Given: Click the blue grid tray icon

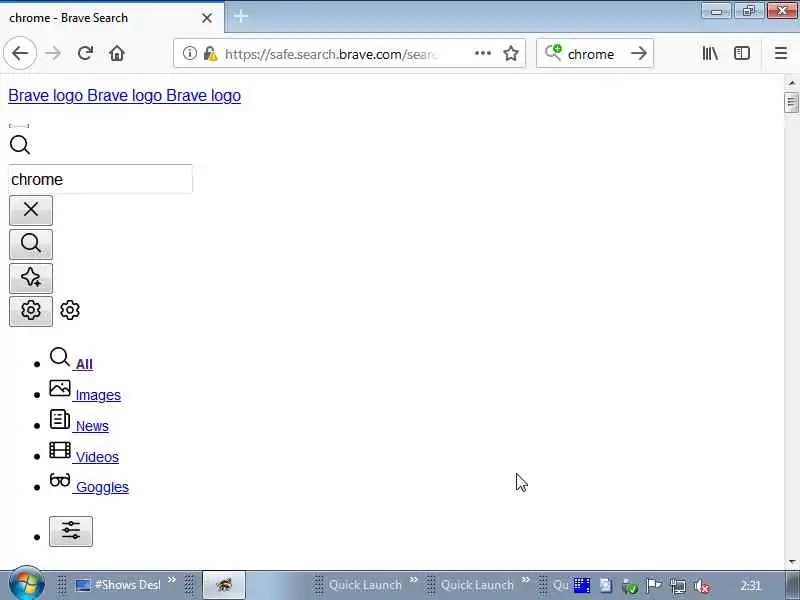Looking at the screenshot, I should tap(582, 585).
